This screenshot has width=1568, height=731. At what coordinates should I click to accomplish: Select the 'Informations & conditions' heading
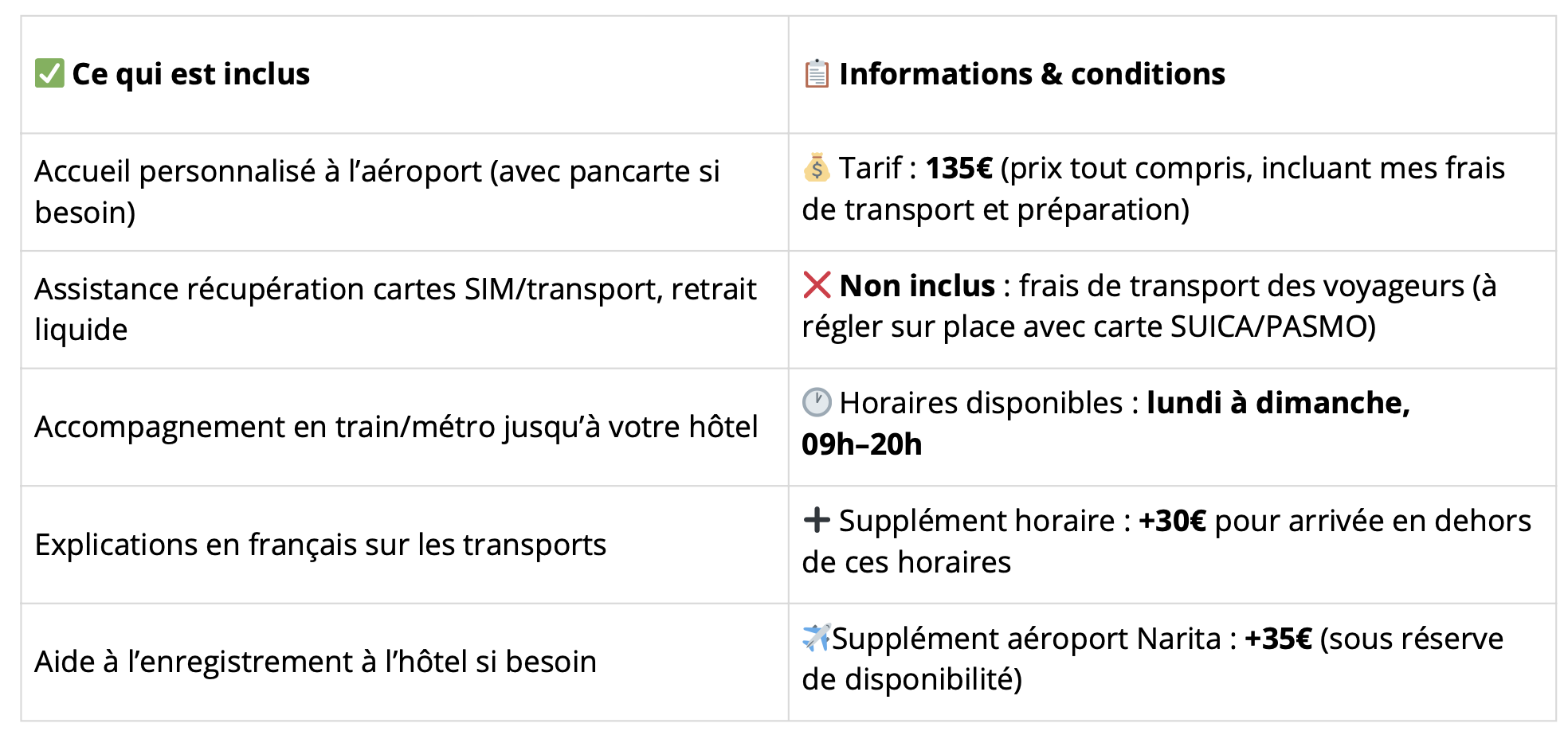(1032, 74)
